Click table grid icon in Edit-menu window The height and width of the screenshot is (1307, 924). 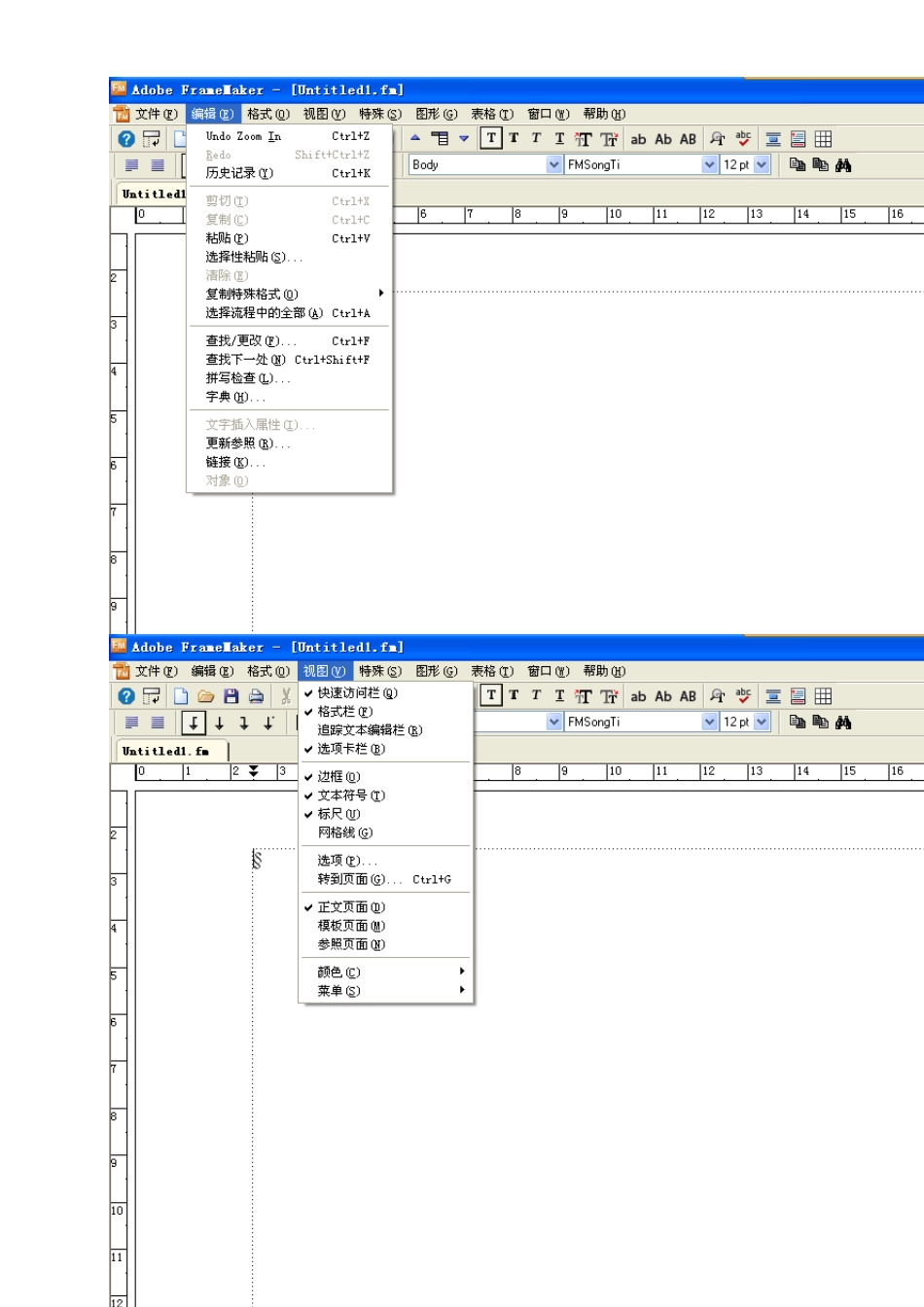(x=823, y=139)
